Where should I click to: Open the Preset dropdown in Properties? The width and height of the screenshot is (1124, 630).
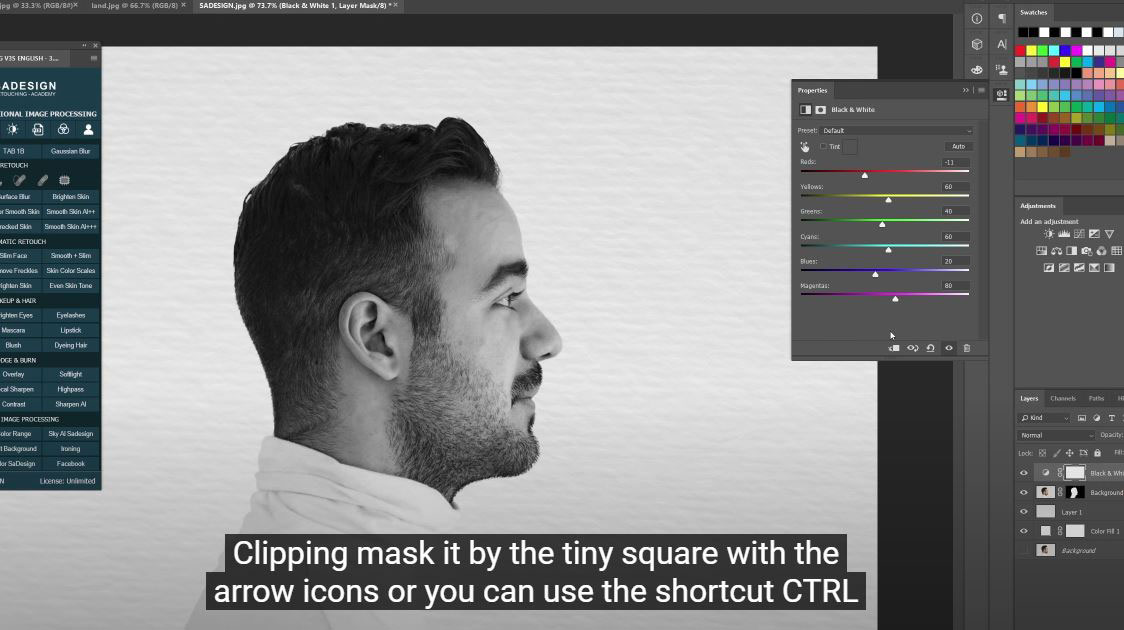click(897, 130)
